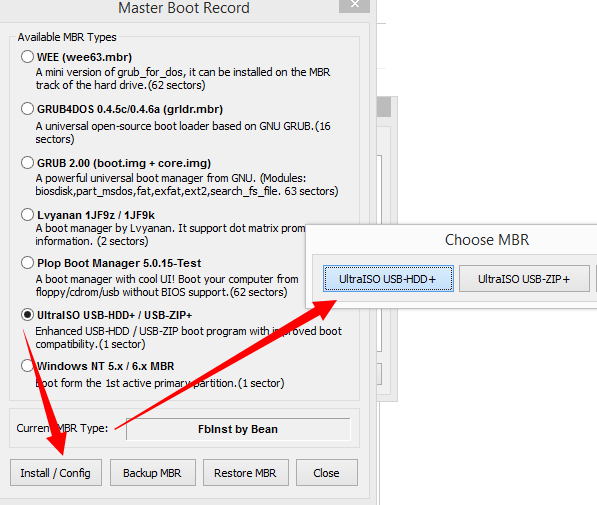Choose UltraISO USB-ZIP+ in Choose MBR dialog
597x505 pixels.
point(524,279)
